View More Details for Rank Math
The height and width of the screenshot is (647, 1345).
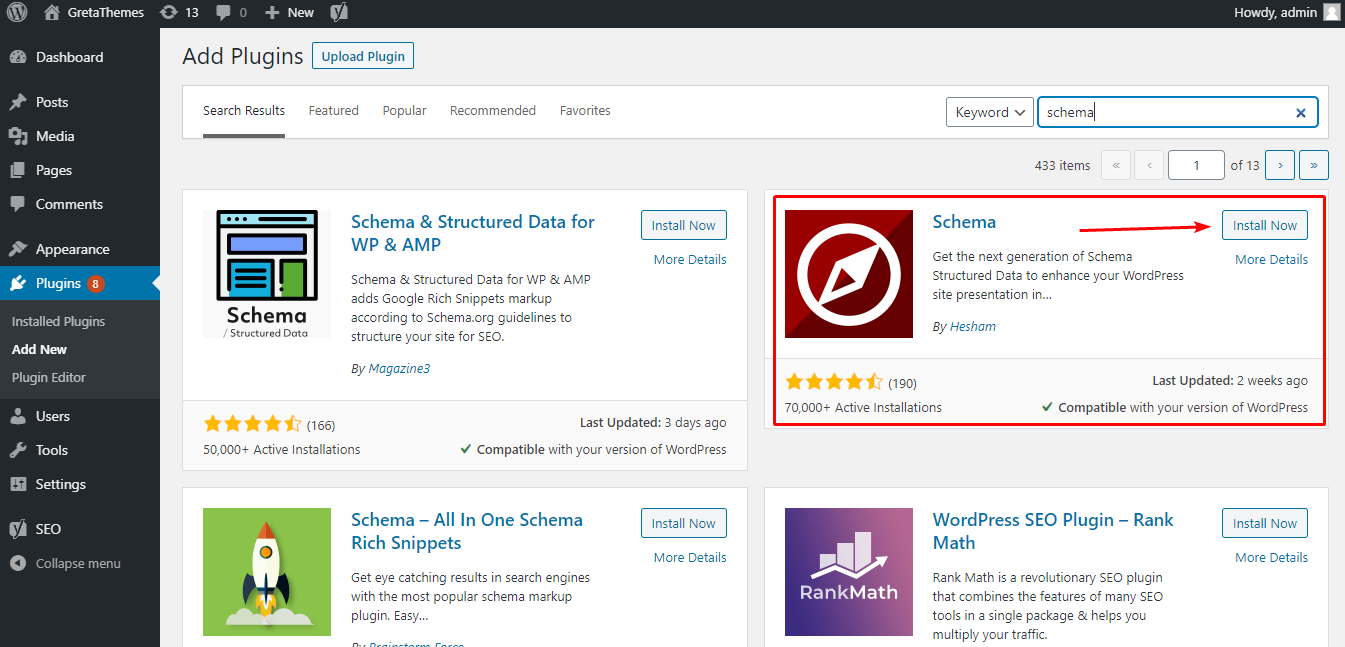pos(1270,557)
